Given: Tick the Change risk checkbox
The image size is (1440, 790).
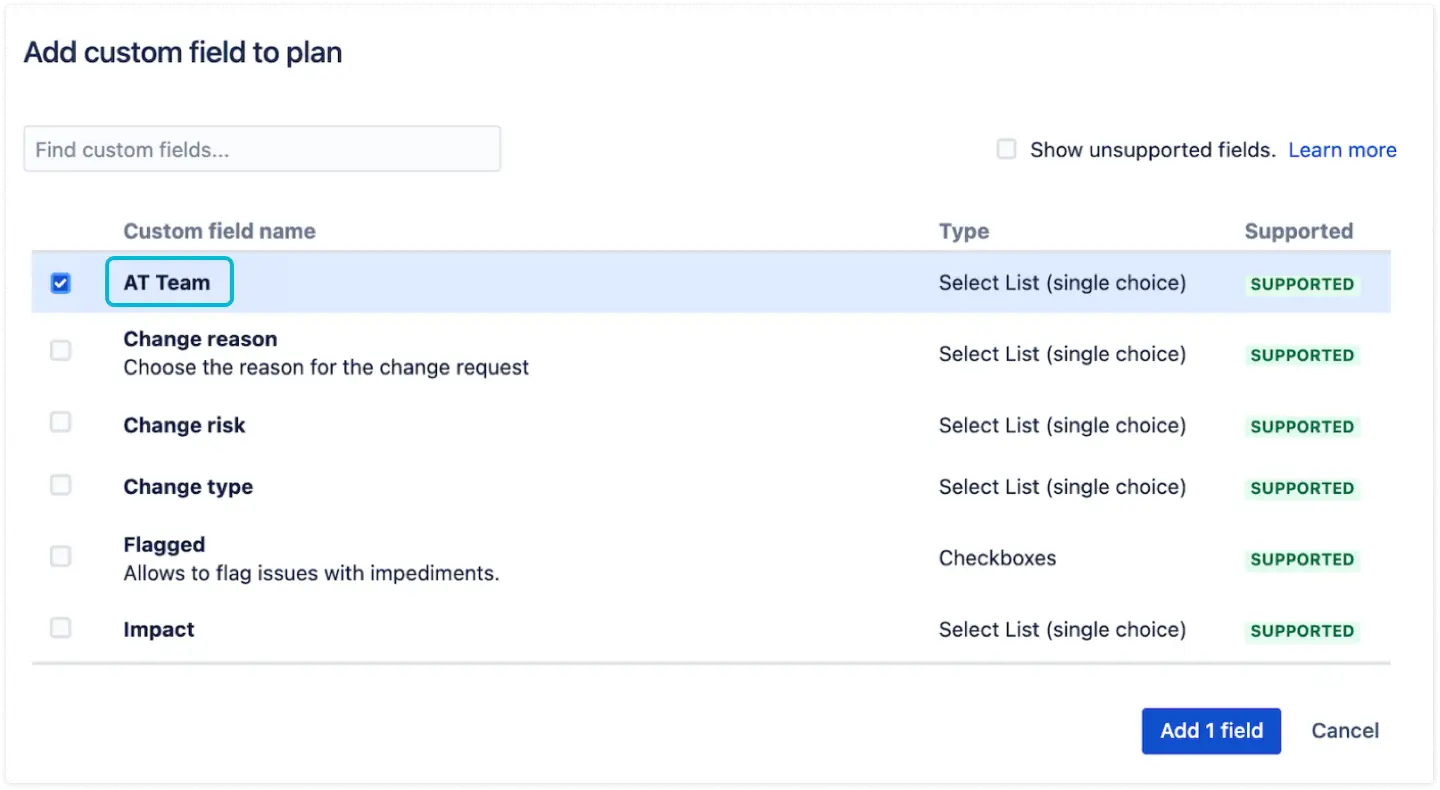Looking at the screenshot, I should [x=61, y=422].
